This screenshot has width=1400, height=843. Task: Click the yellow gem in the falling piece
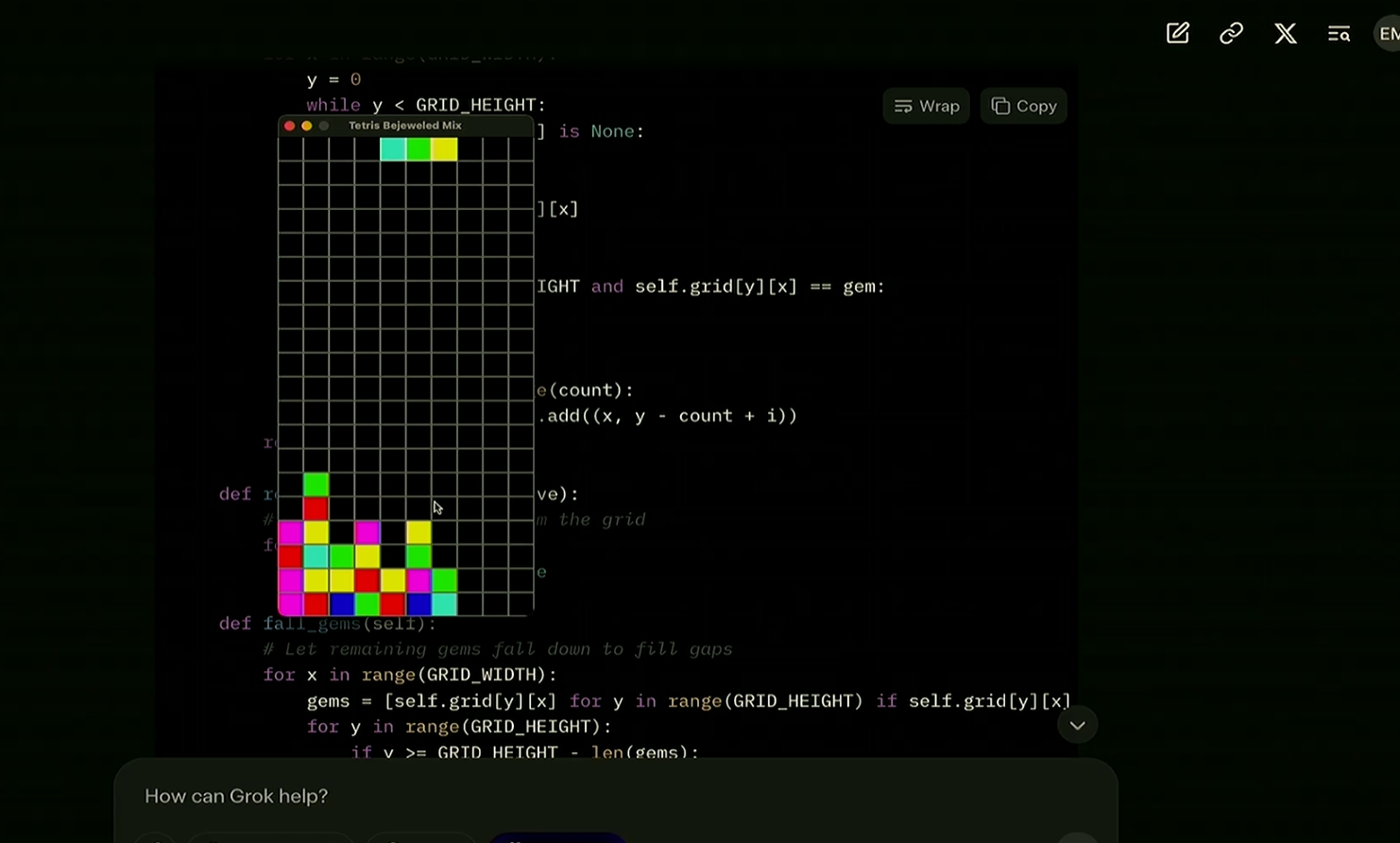pos(444,148)
